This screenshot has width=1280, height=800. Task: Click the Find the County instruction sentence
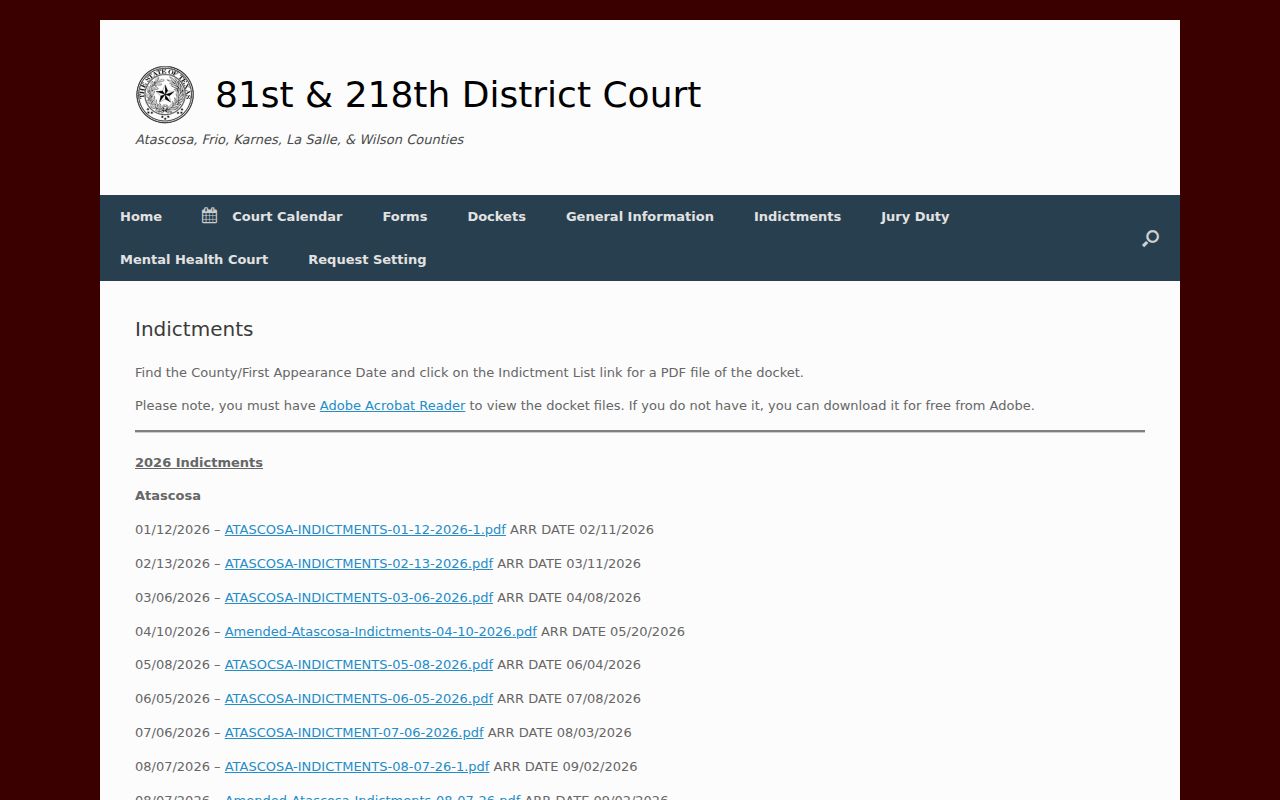469,373
